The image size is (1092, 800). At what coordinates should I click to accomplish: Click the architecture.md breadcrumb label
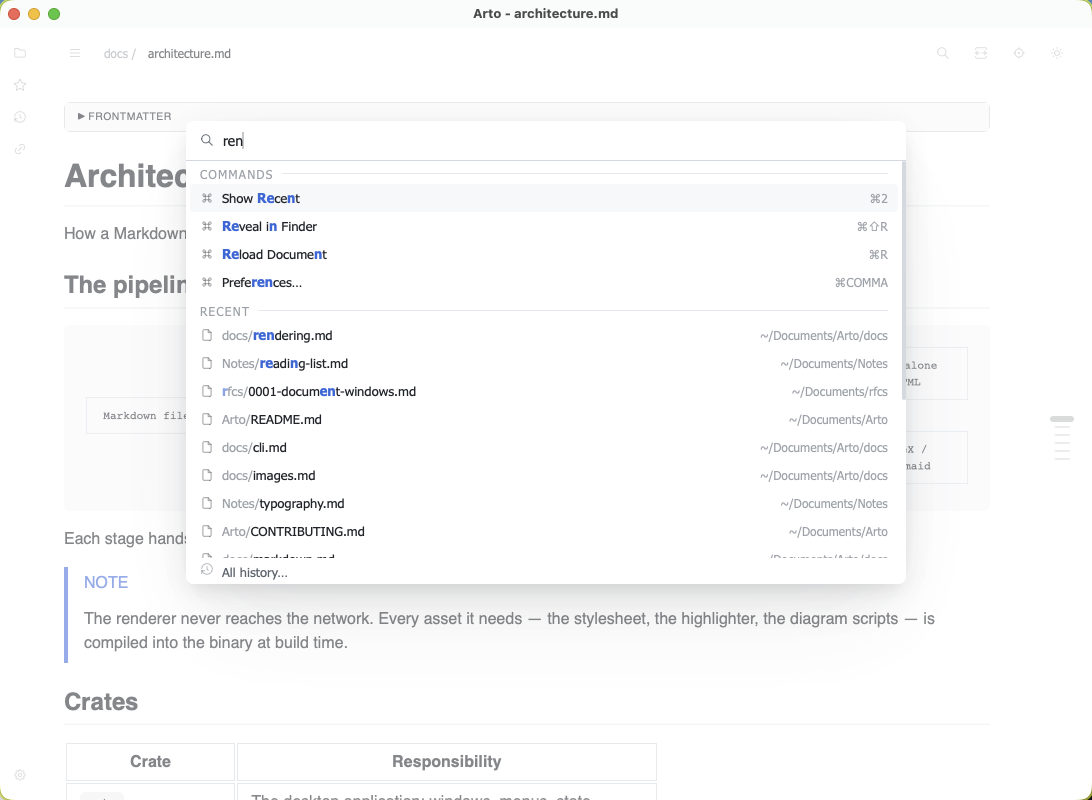tap(189, 54)
